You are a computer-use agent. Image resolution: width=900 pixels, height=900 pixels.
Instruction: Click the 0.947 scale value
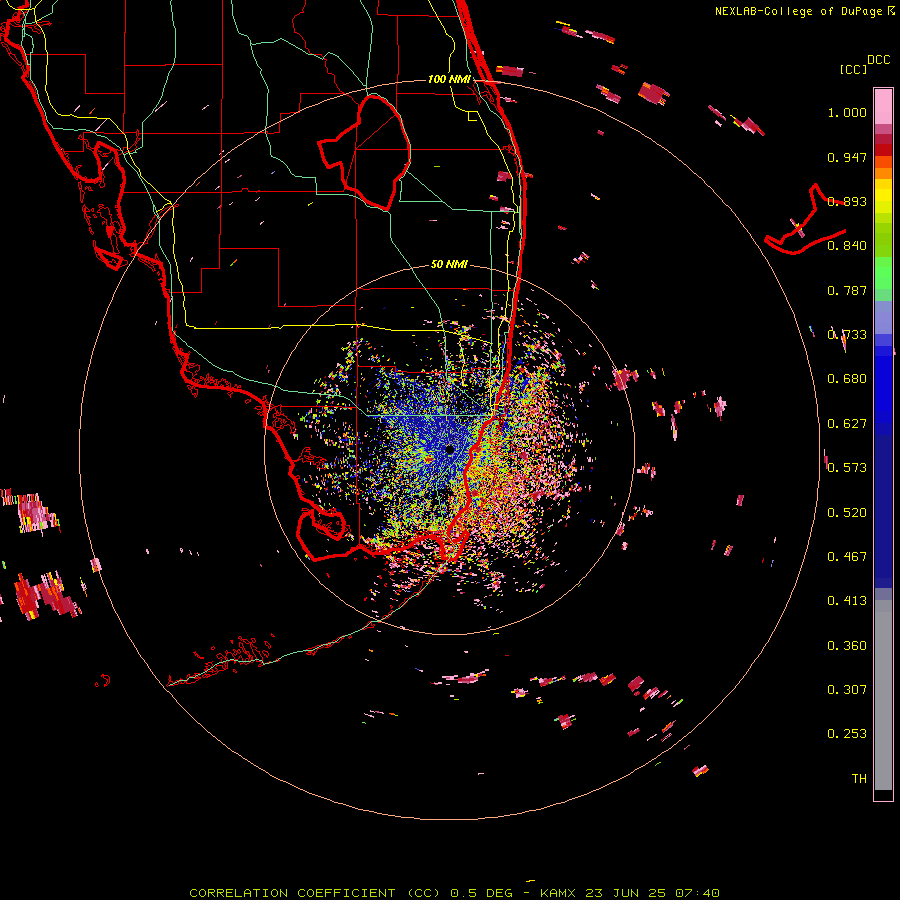(x=847, y=157)
